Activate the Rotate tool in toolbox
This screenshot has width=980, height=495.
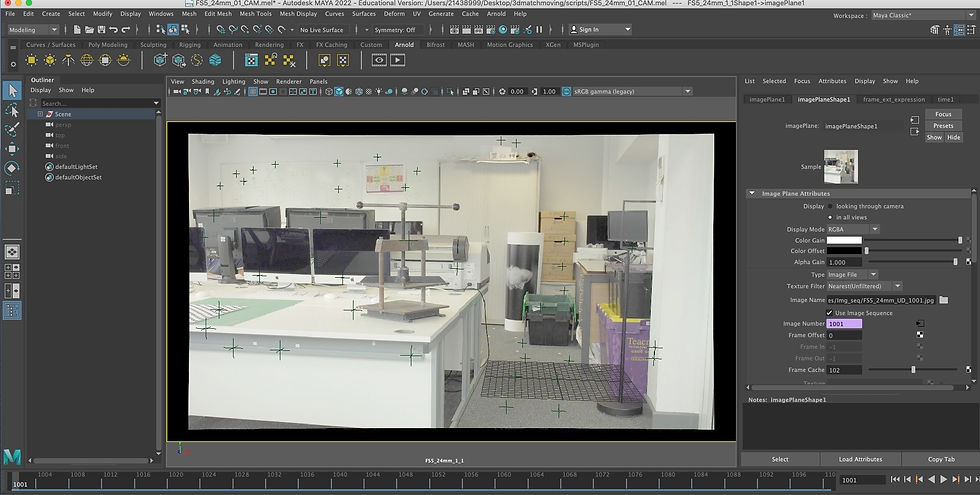point(12,168)
